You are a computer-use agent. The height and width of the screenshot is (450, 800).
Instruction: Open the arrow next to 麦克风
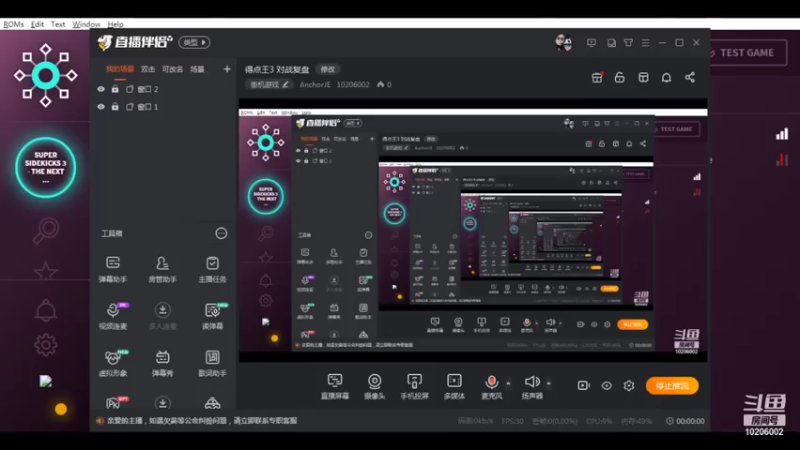tap(508, 383)
